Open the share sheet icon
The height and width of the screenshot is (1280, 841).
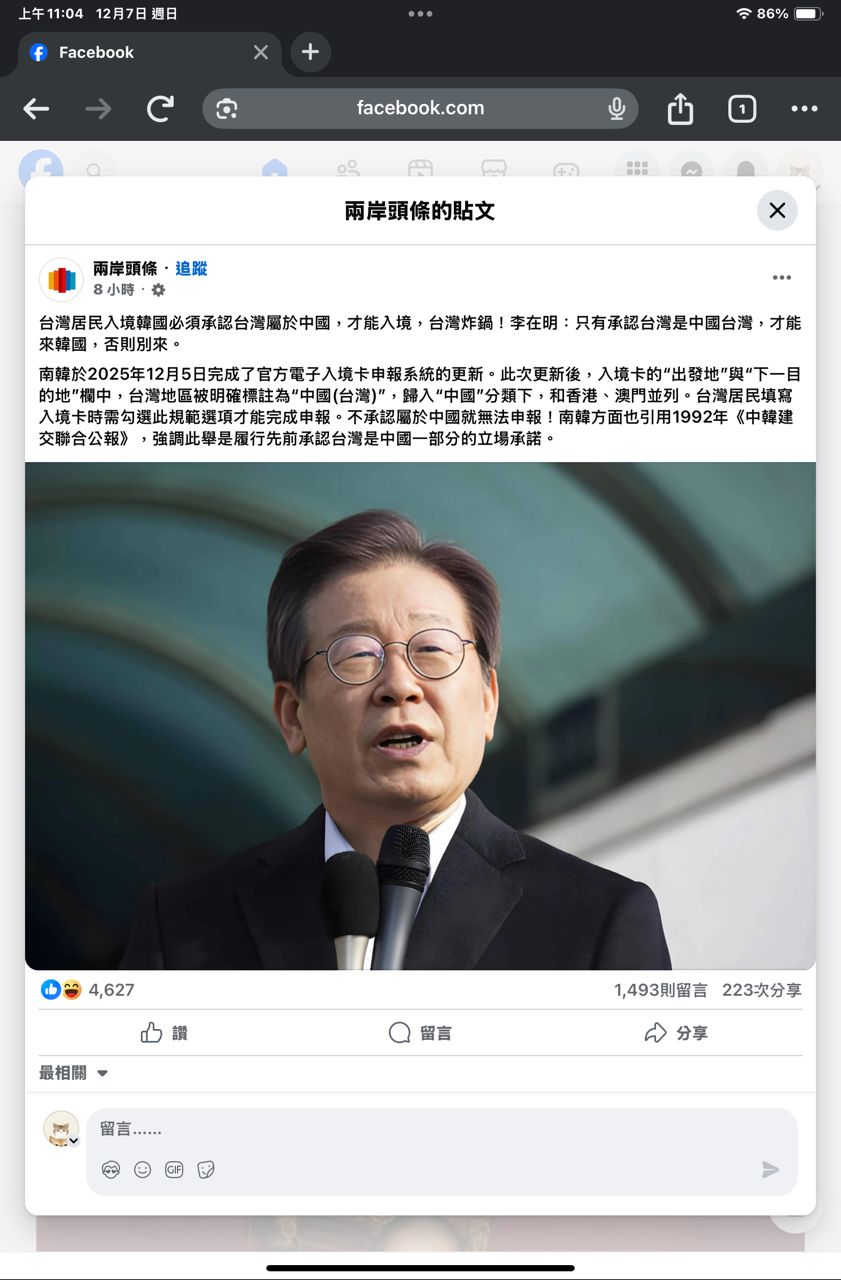pyautogui.click(x=680, y=108)
